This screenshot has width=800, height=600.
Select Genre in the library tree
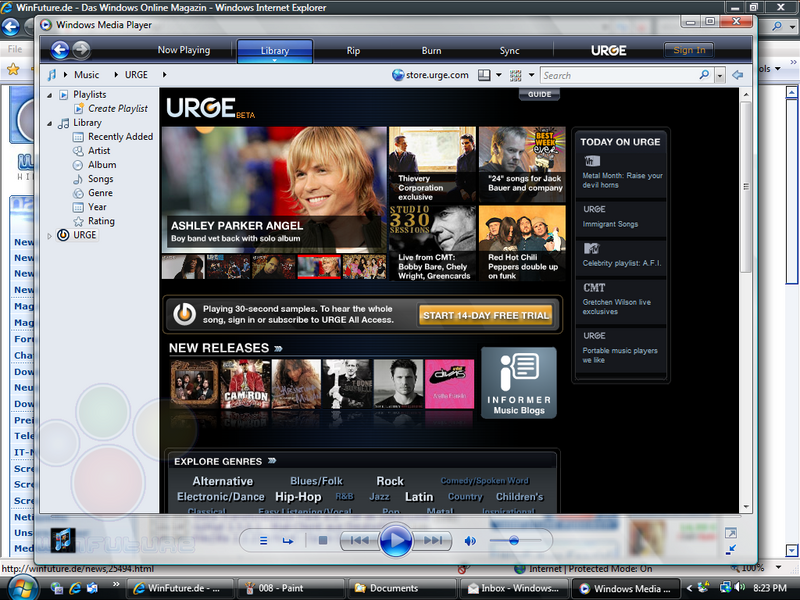(x=100, y=193)
